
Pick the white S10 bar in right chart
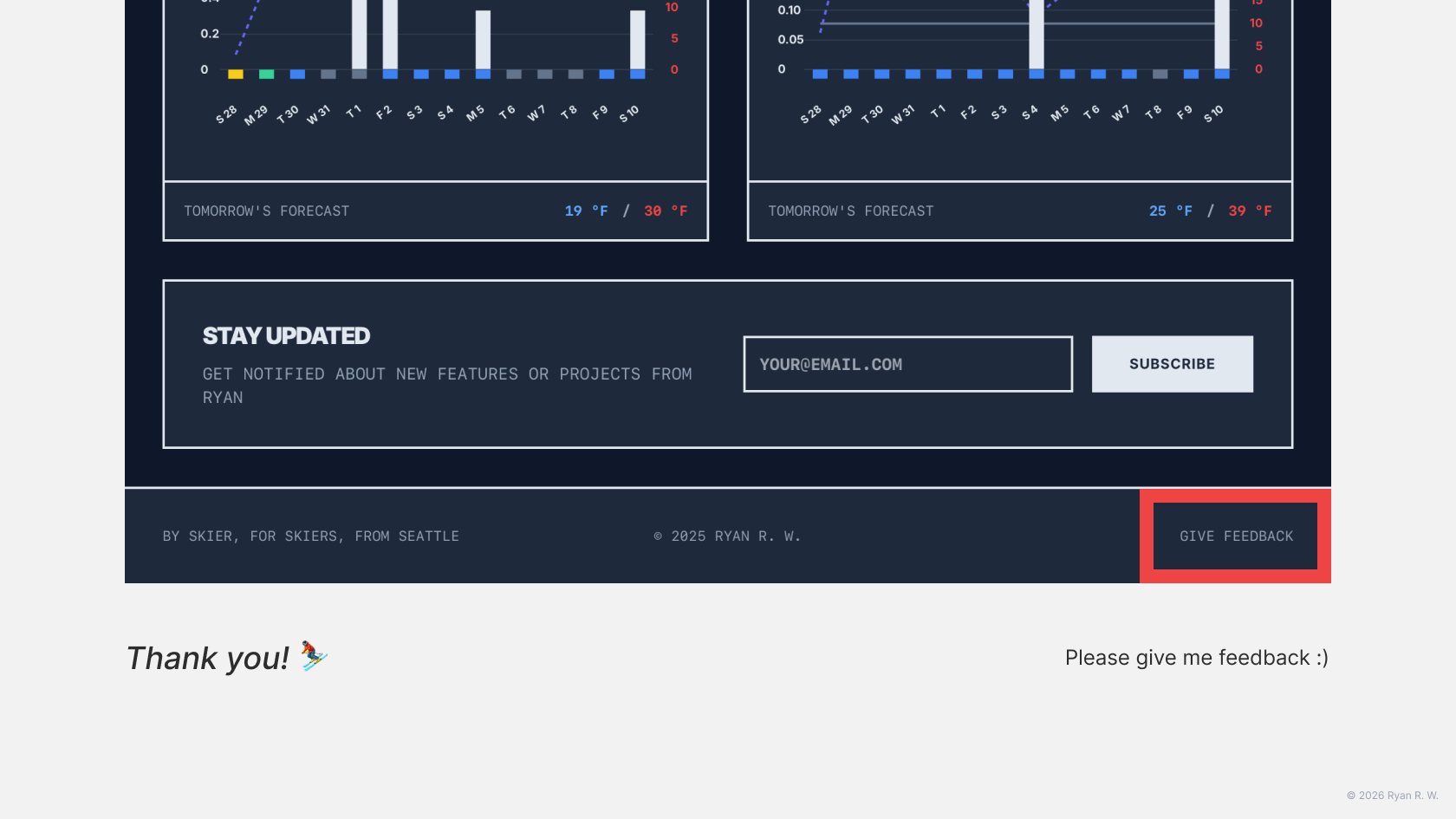(1222, 35)
